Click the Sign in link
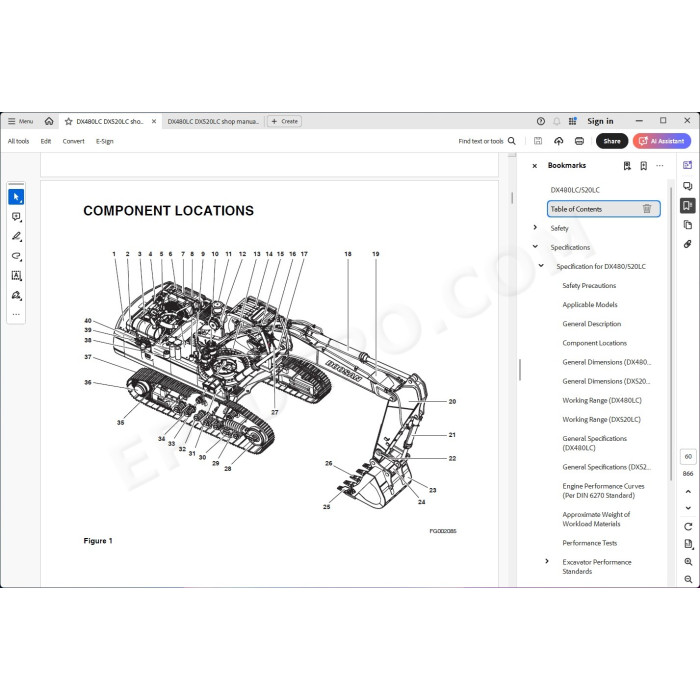The height and width of the screenshot is (700, 700). pos(600,121)
